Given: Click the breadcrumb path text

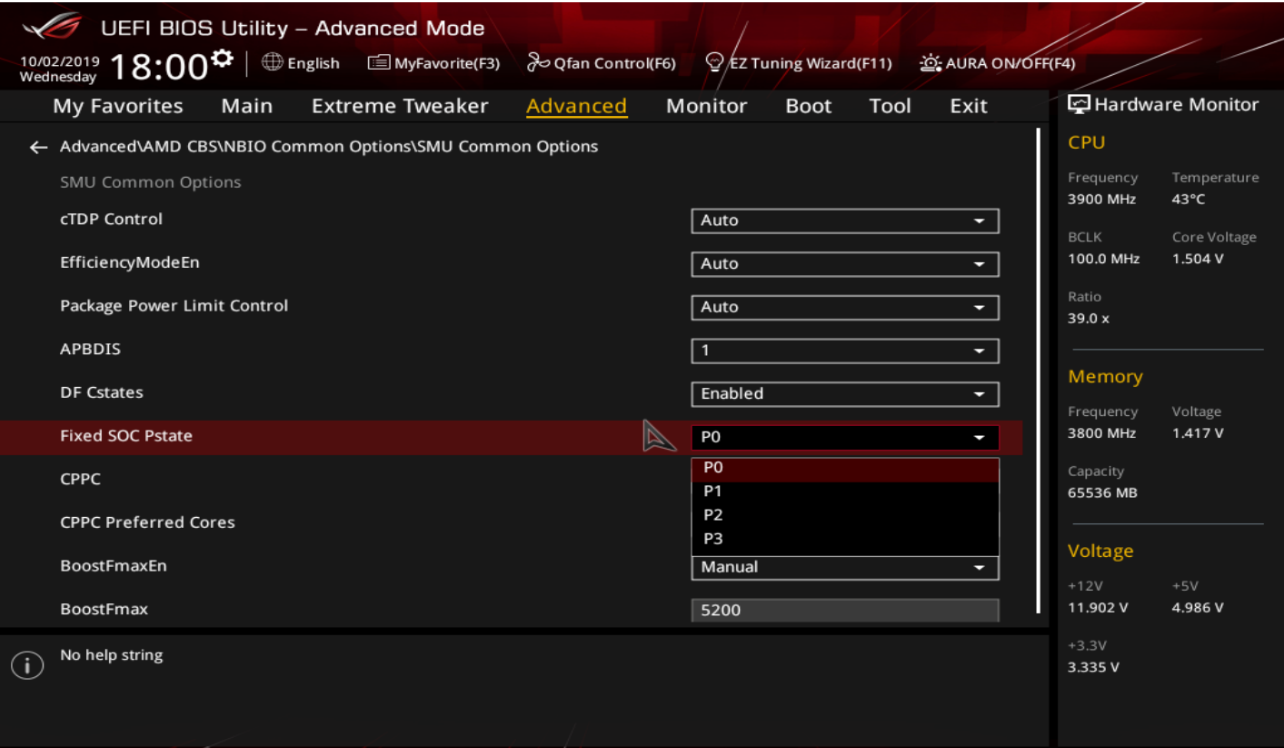Looking at the screenshot, I should pyautogui.click(x=329, y=146).
